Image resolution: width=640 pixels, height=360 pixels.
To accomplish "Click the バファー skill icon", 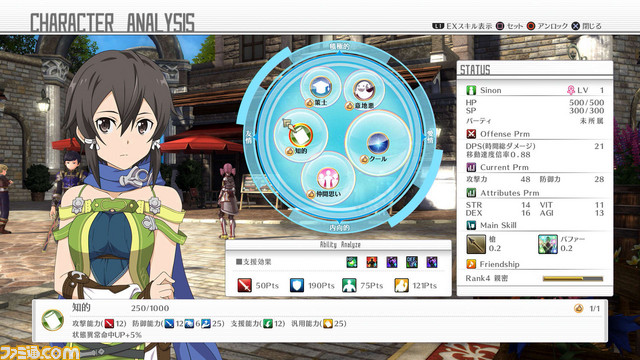I will (x=548, y=244).
